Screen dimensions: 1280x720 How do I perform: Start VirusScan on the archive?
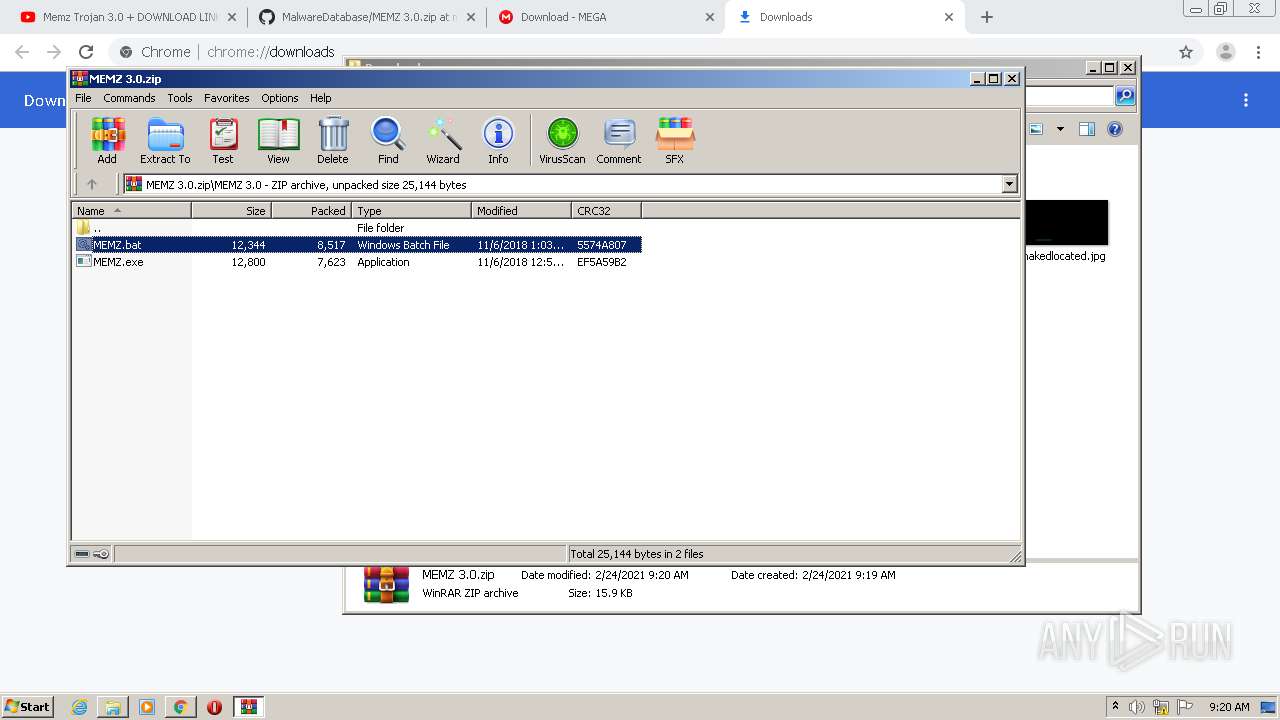pyautogui.click(x=562, y=140)
